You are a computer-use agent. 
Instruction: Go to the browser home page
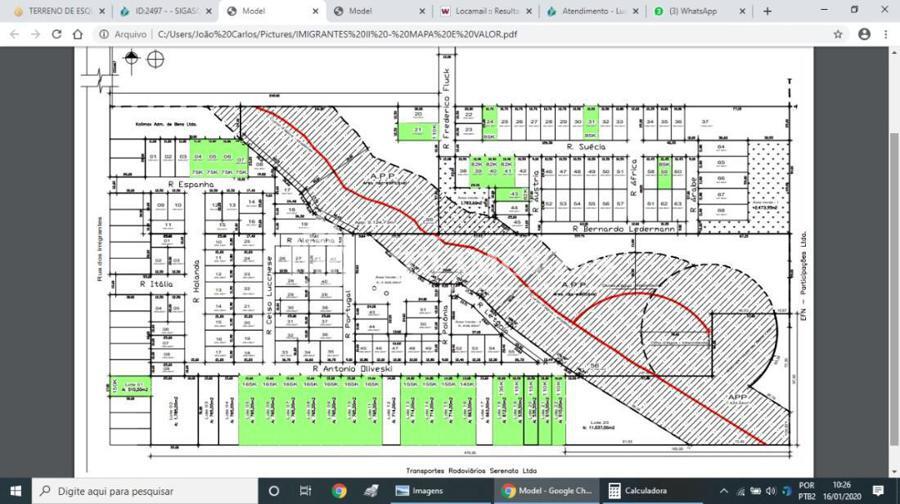click(x=78, y=34)
